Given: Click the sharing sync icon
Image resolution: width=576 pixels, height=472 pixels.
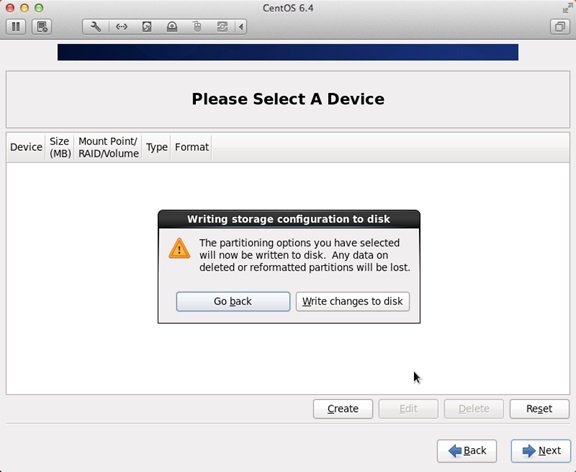Looking at the screenshot, I should pos(222,27).
